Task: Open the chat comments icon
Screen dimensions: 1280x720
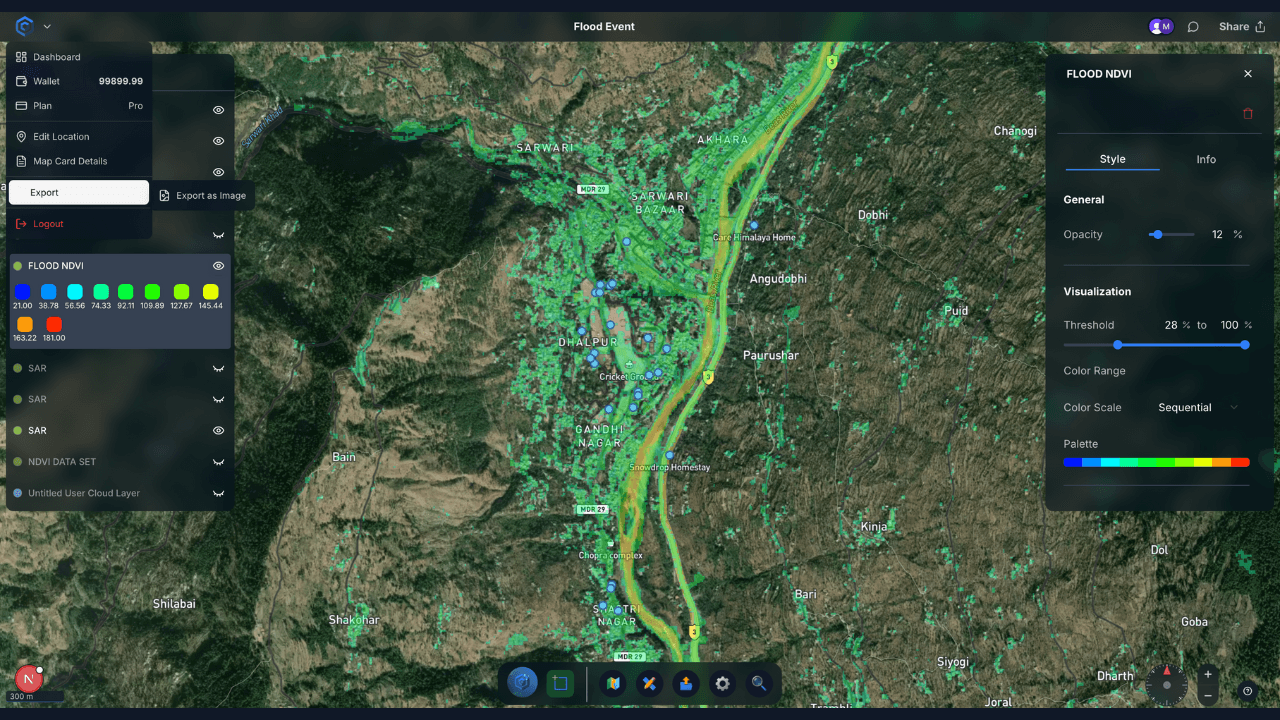Action: click(x=1193, y=27)
